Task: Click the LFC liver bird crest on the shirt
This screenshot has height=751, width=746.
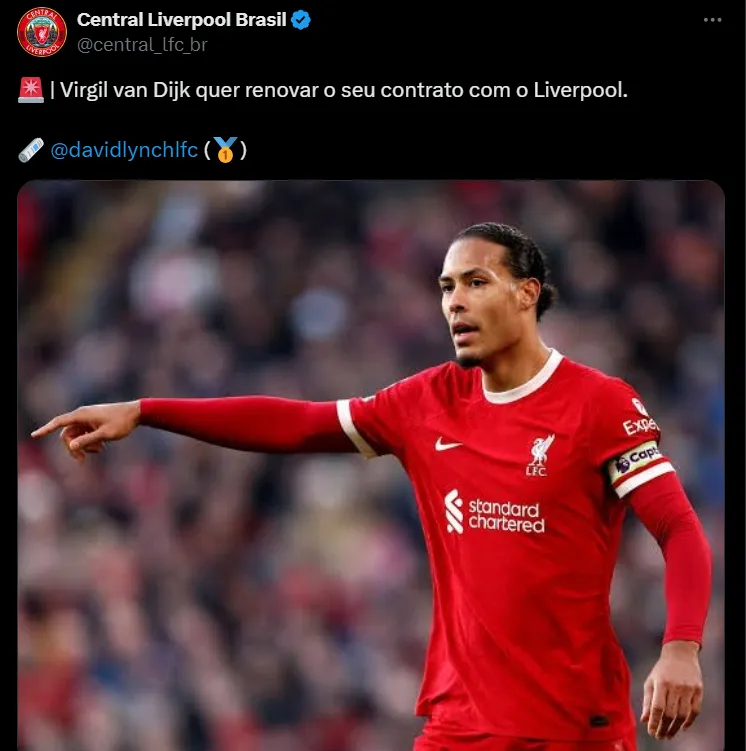Action: click(539, 455)
